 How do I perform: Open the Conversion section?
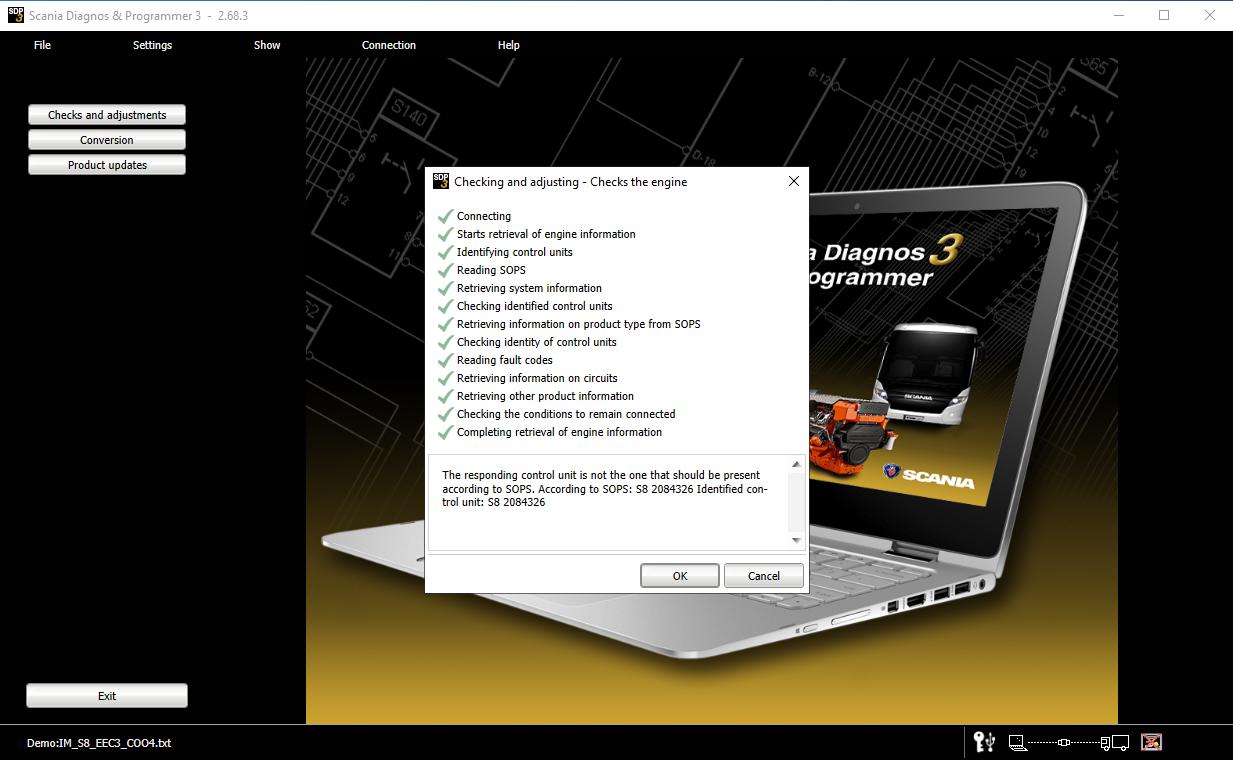(107, 140)
